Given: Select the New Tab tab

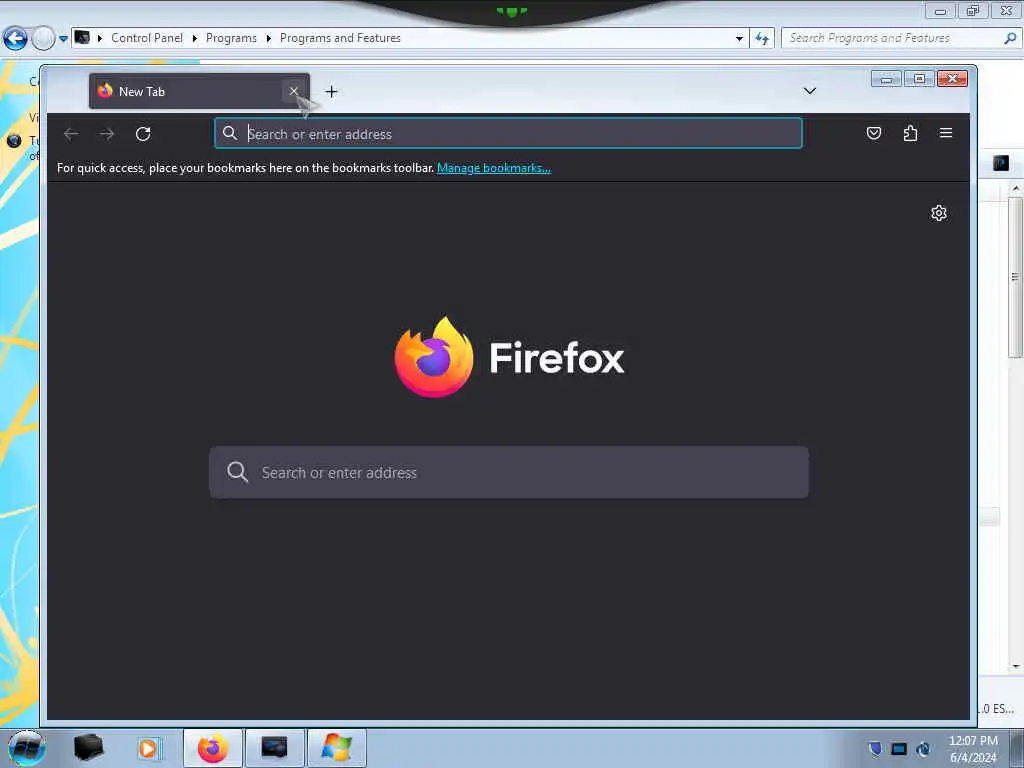Looking at the screenshot, I should (199, 91).
